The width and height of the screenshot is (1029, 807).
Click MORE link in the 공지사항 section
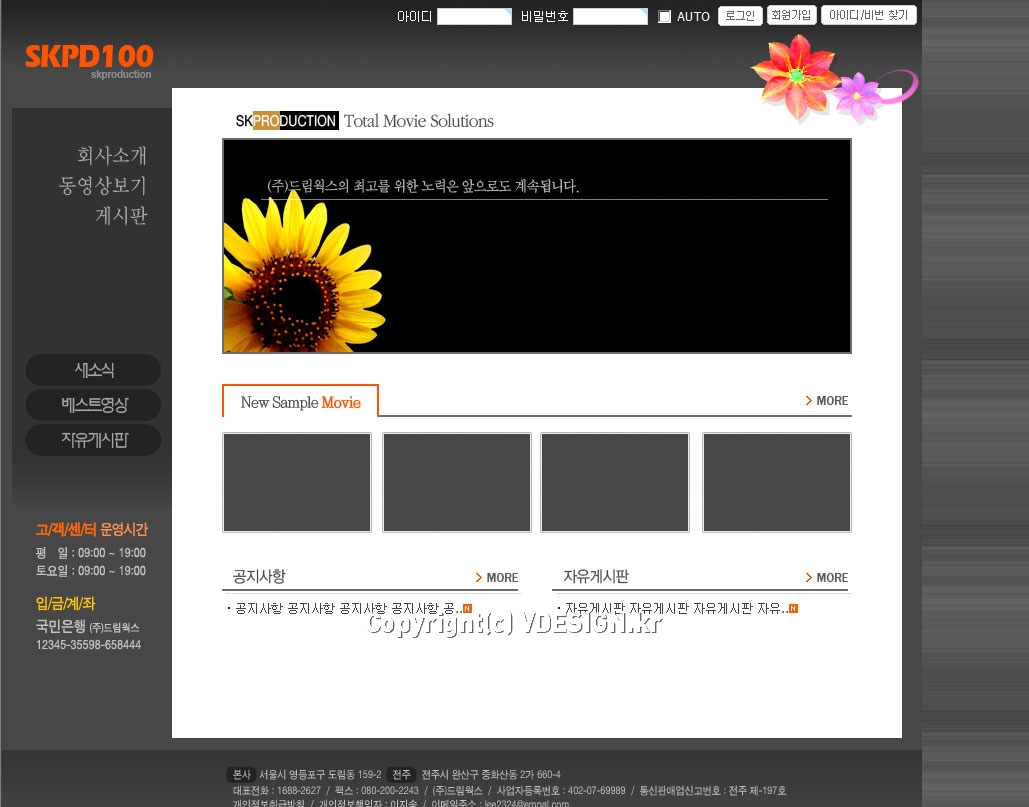click(497, 578)
